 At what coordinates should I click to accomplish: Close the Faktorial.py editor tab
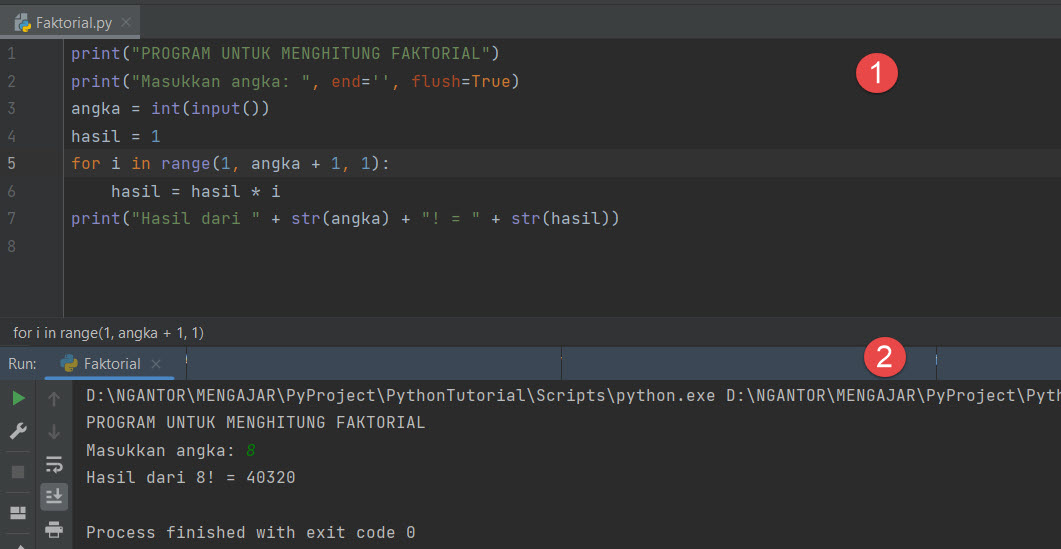125,22
